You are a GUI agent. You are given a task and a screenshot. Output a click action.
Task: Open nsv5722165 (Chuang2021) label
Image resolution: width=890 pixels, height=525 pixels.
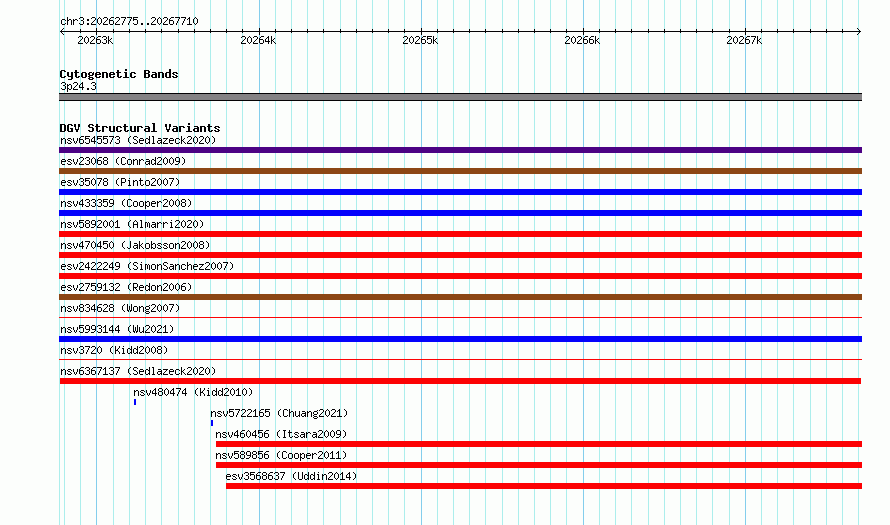tap(279, 413)
